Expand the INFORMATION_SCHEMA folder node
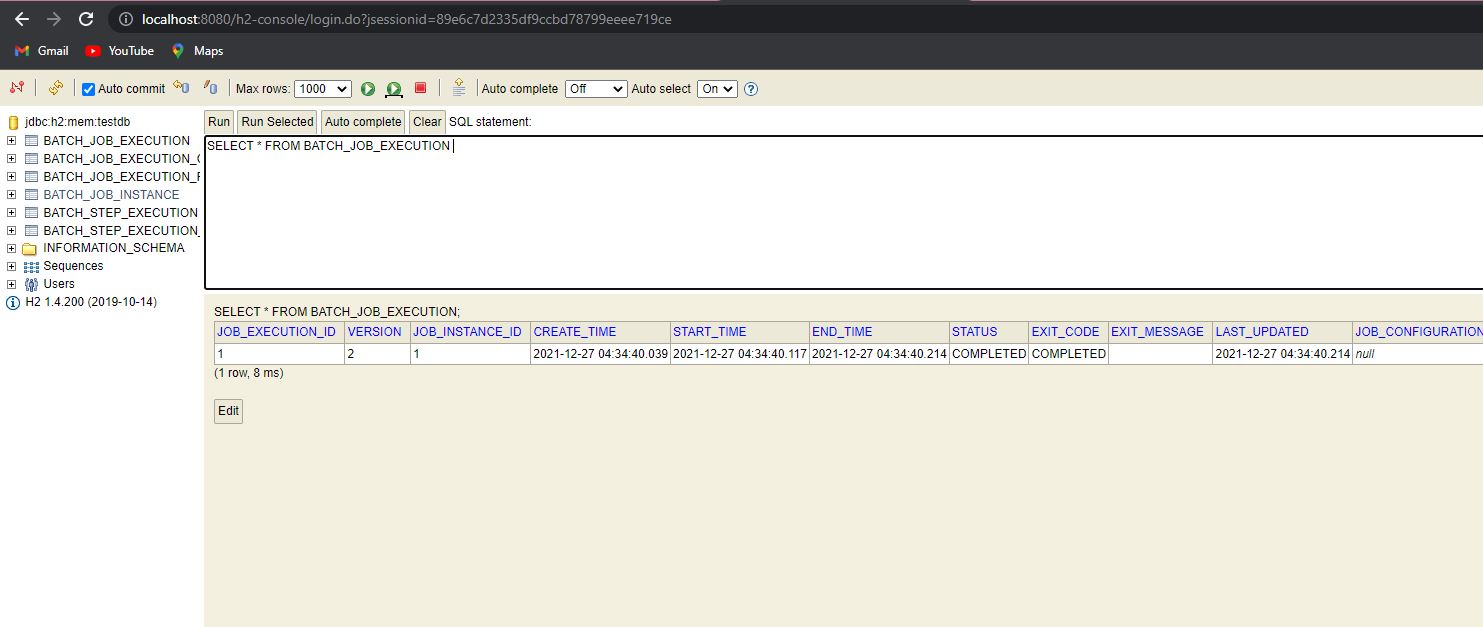The image size is (1483, 627). (x=12, y=248)
